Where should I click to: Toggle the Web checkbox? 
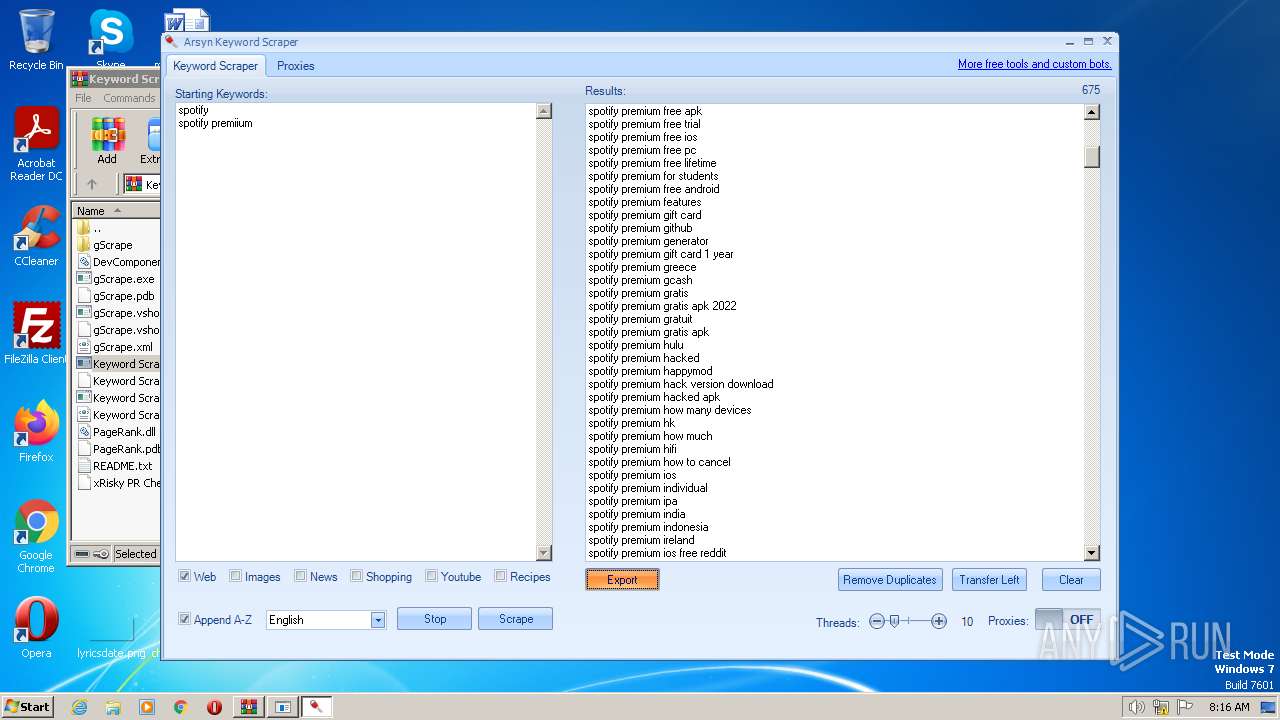click(185, 576)
